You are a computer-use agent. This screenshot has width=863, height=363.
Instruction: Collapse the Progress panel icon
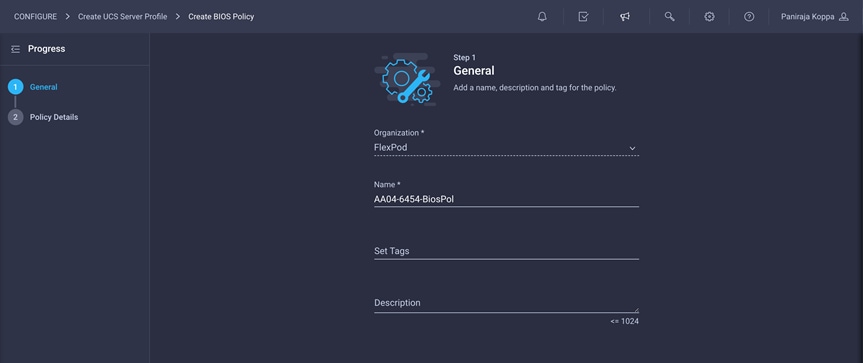[15, 49]
